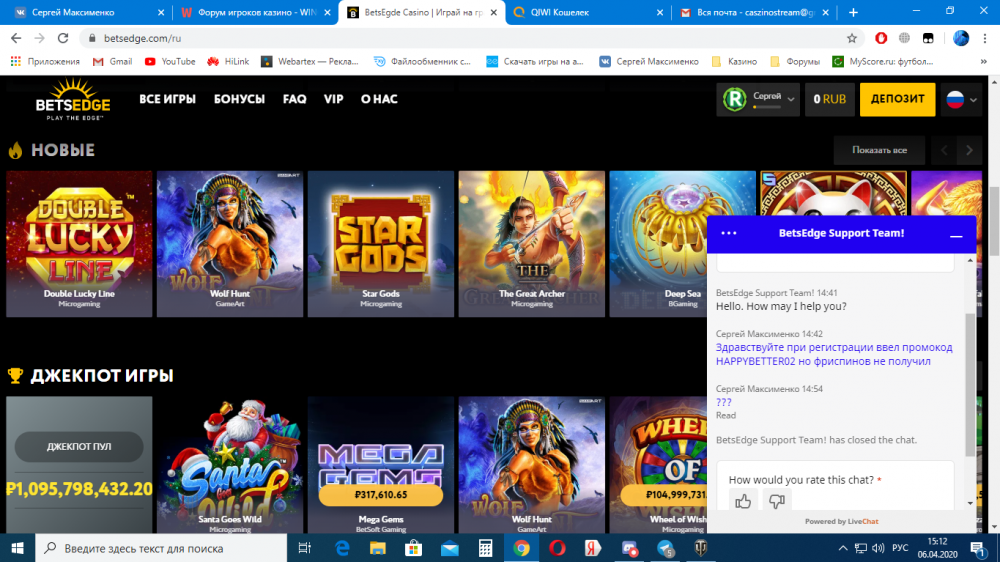Open Gmail bookmark
Viewport: 1000px width, 562px height.
(112, 62)
